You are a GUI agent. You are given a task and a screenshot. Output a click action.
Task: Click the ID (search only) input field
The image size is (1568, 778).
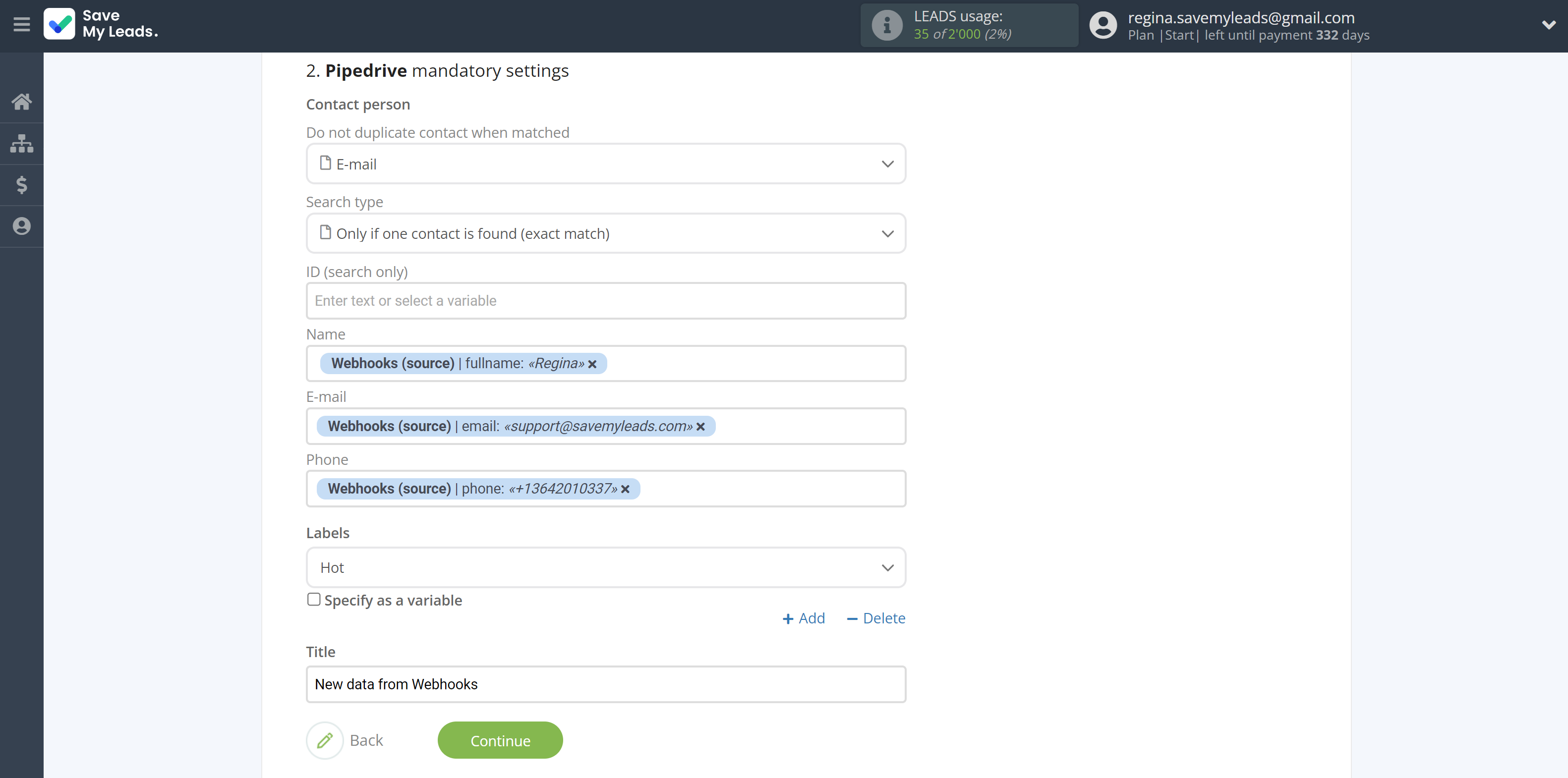tap(606, 300)
